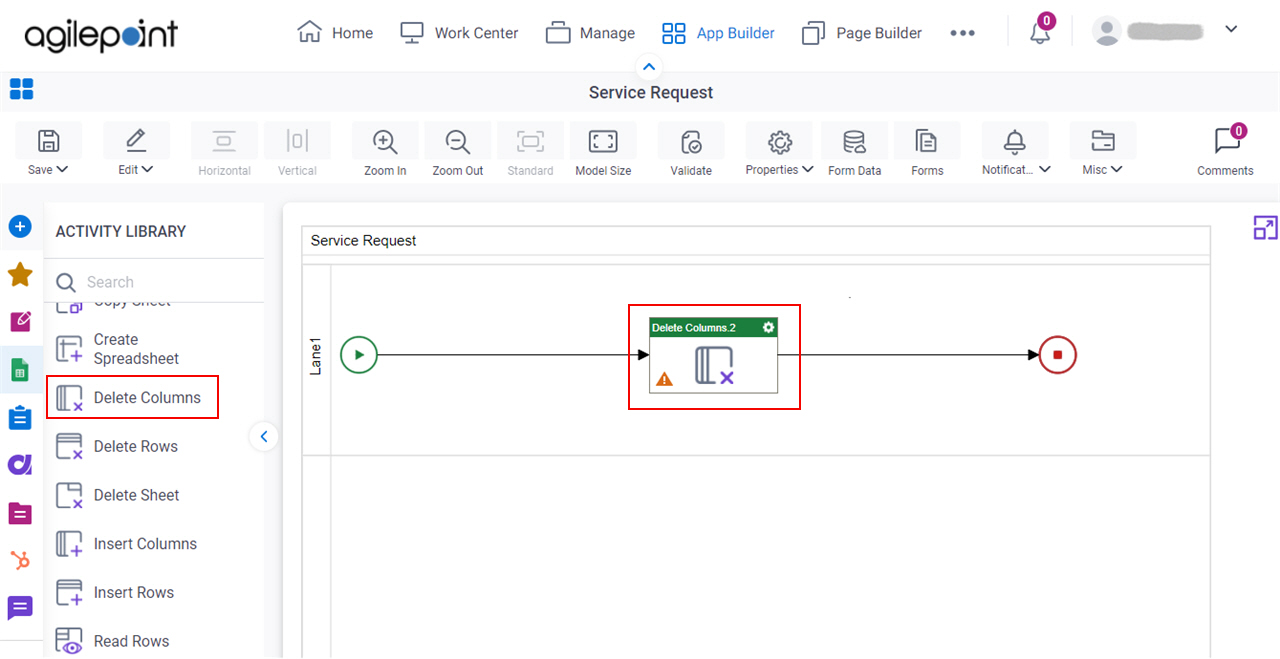This screenshot has height=659, width=1280.
Task: Click the user avatar icon
Action: point(1107,32)
